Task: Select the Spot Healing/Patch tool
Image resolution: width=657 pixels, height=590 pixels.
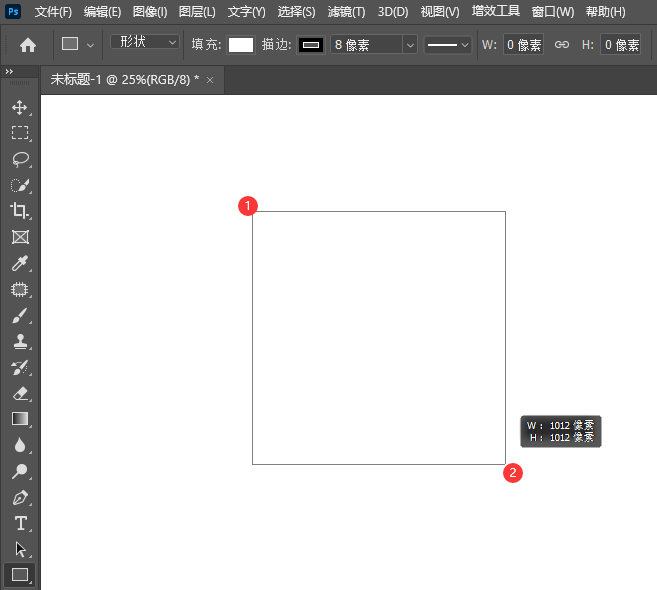Action: [x=20, y=290]
